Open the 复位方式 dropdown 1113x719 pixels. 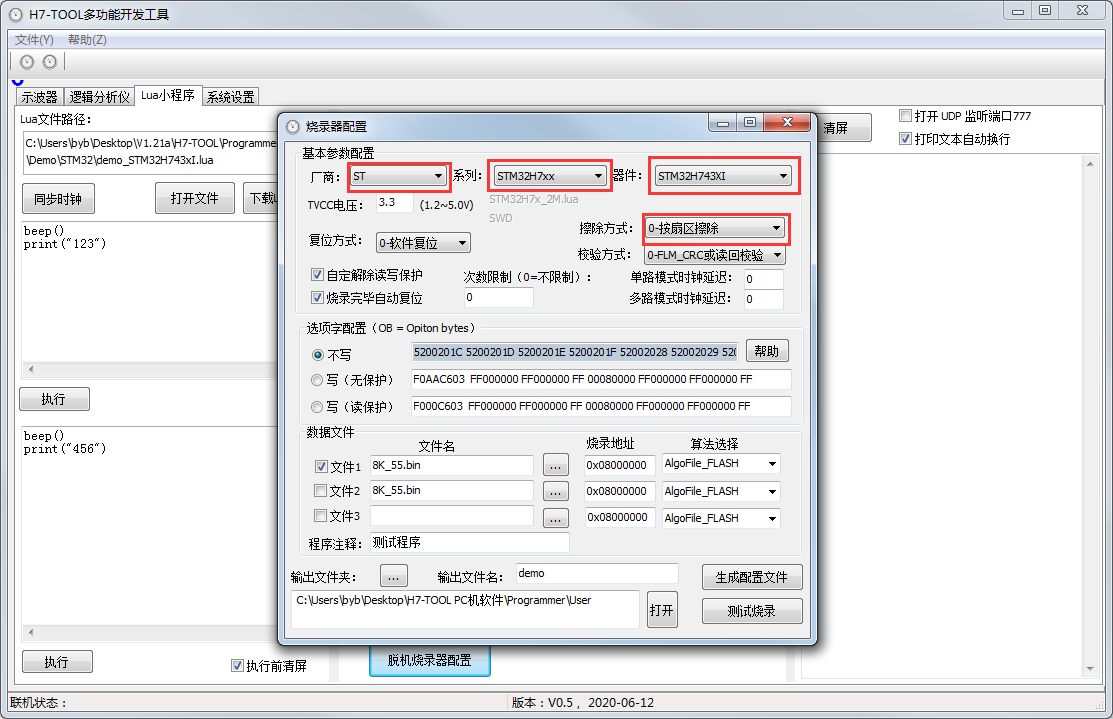(x=423, y=243)
